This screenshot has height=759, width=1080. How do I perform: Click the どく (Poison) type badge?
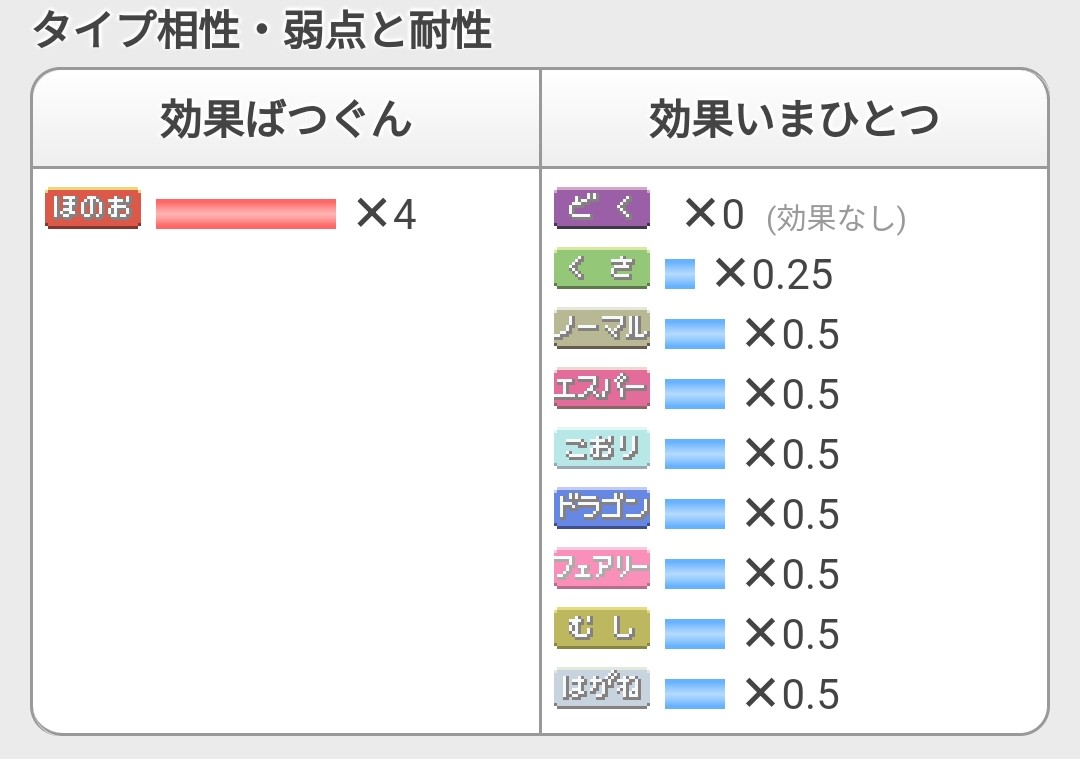(602, 207)
